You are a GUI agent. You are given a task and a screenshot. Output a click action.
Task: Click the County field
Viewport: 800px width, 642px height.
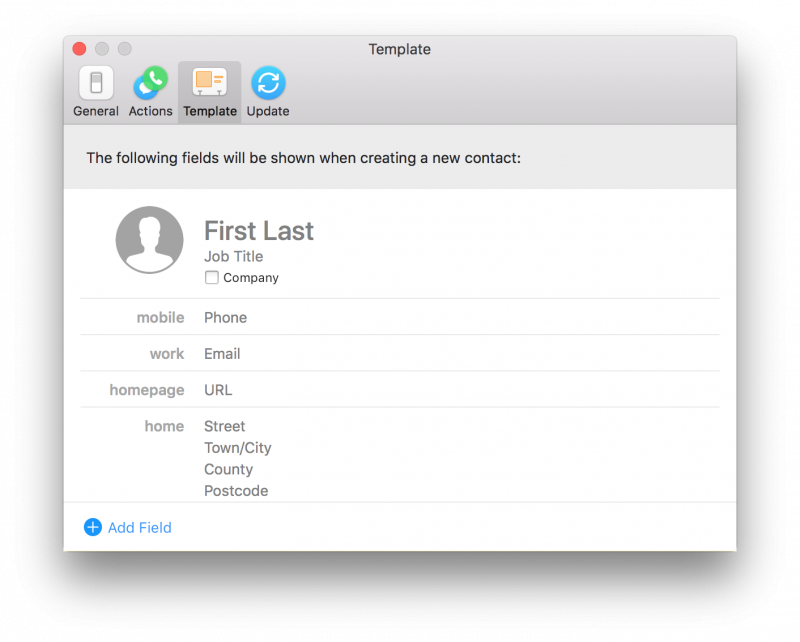pyautogui.click(x=229, y=469)
